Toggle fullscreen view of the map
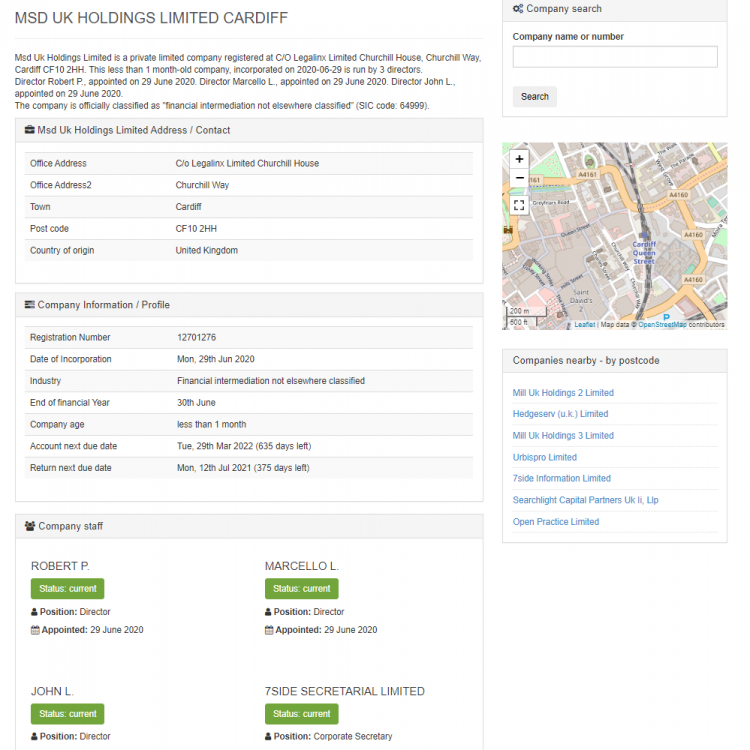Screen dimensions: 750x750 (x=519, y=205)
